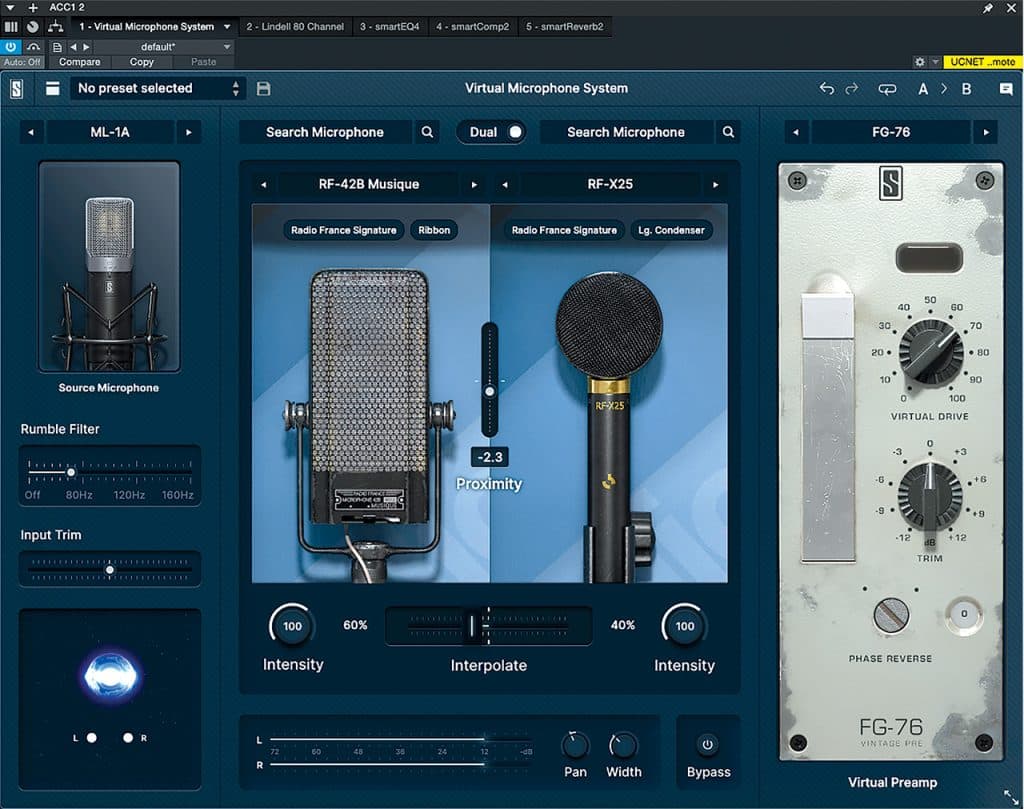This screenshot has width=1024, height=809.
Task: Click the link icon beside A/B compare
Action: click(x=887, y=89)
